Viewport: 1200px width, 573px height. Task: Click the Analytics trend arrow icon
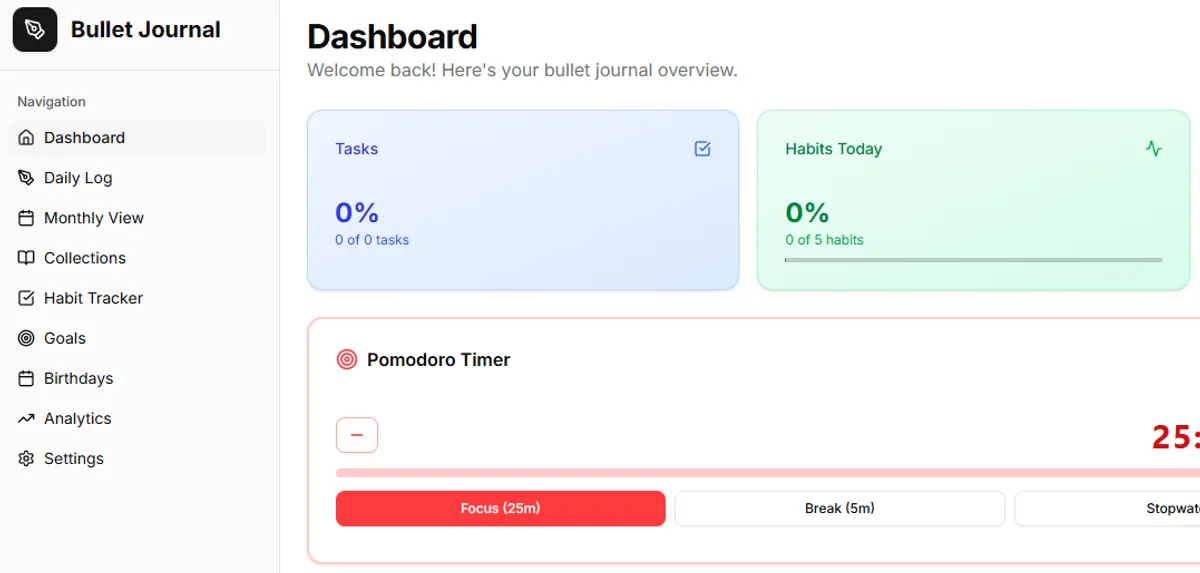(26, 418)
